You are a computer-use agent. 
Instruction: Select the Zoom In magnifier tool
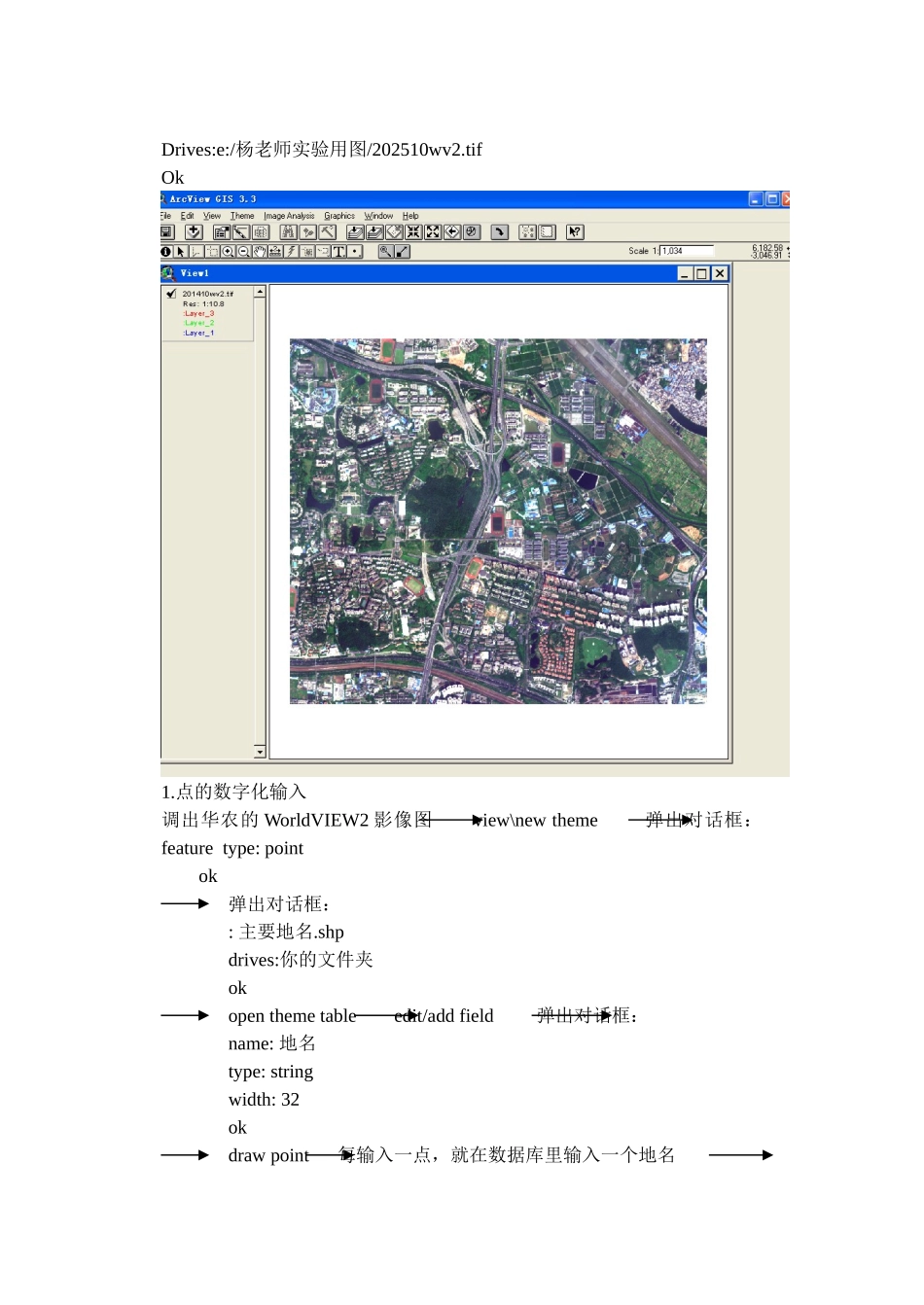point(229,251)
